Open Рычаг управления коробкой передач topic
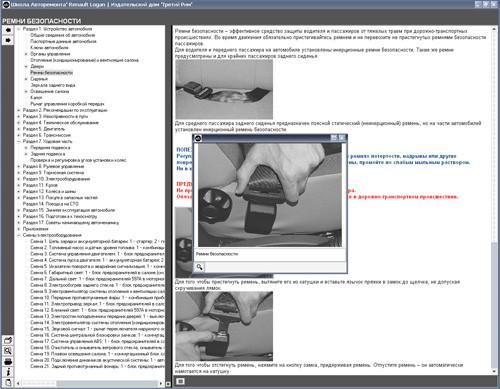This screenshot has height=389, width=500. pyautogui.click(x=67, y=104)
